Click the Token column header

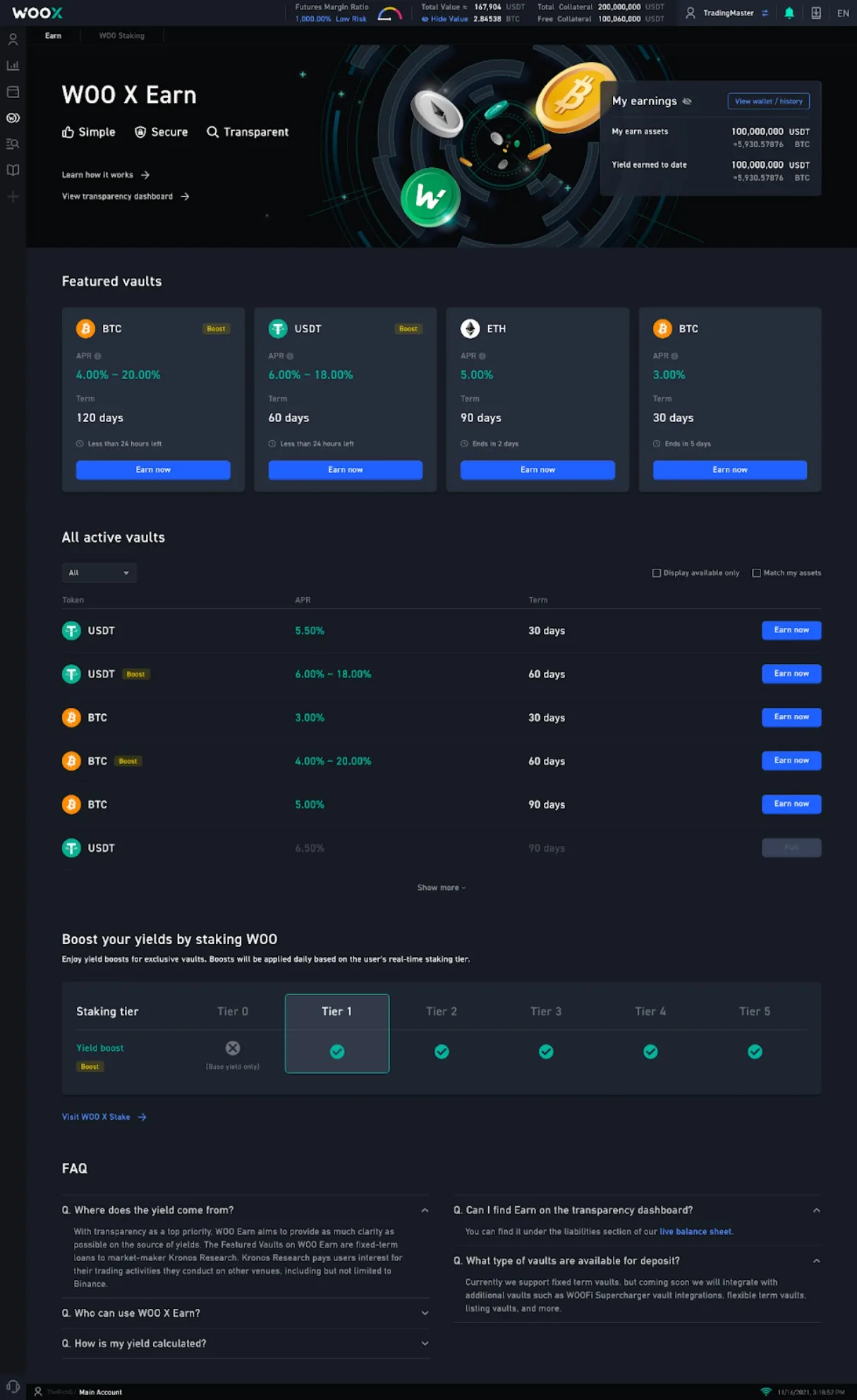tap(73, 600)
